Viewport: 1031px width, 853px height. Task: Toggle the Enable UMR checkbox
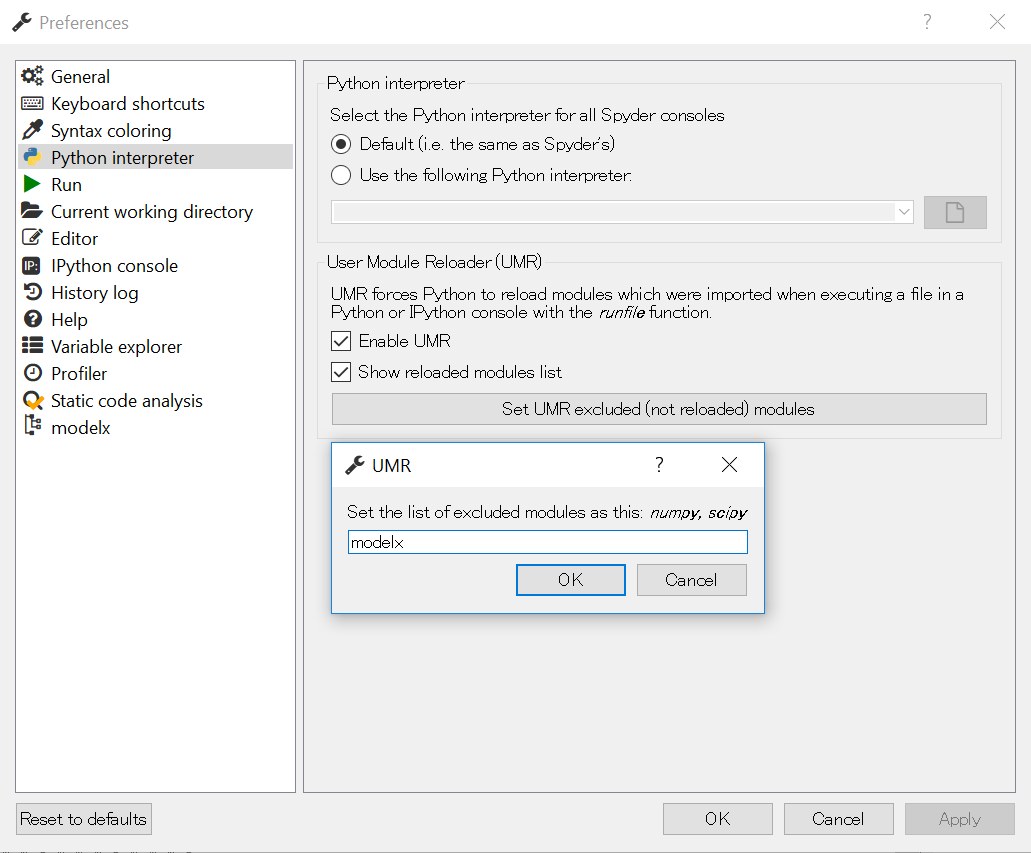pos(341,341)
